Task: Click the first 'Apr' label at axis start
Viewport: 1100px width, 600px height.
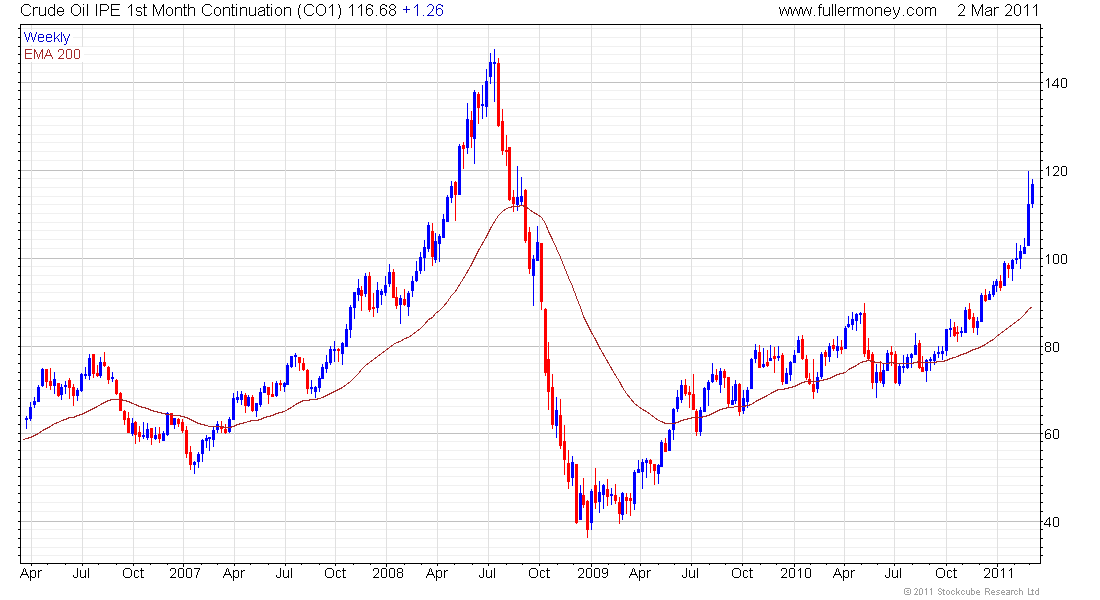Action: click(x=31, y=573)
